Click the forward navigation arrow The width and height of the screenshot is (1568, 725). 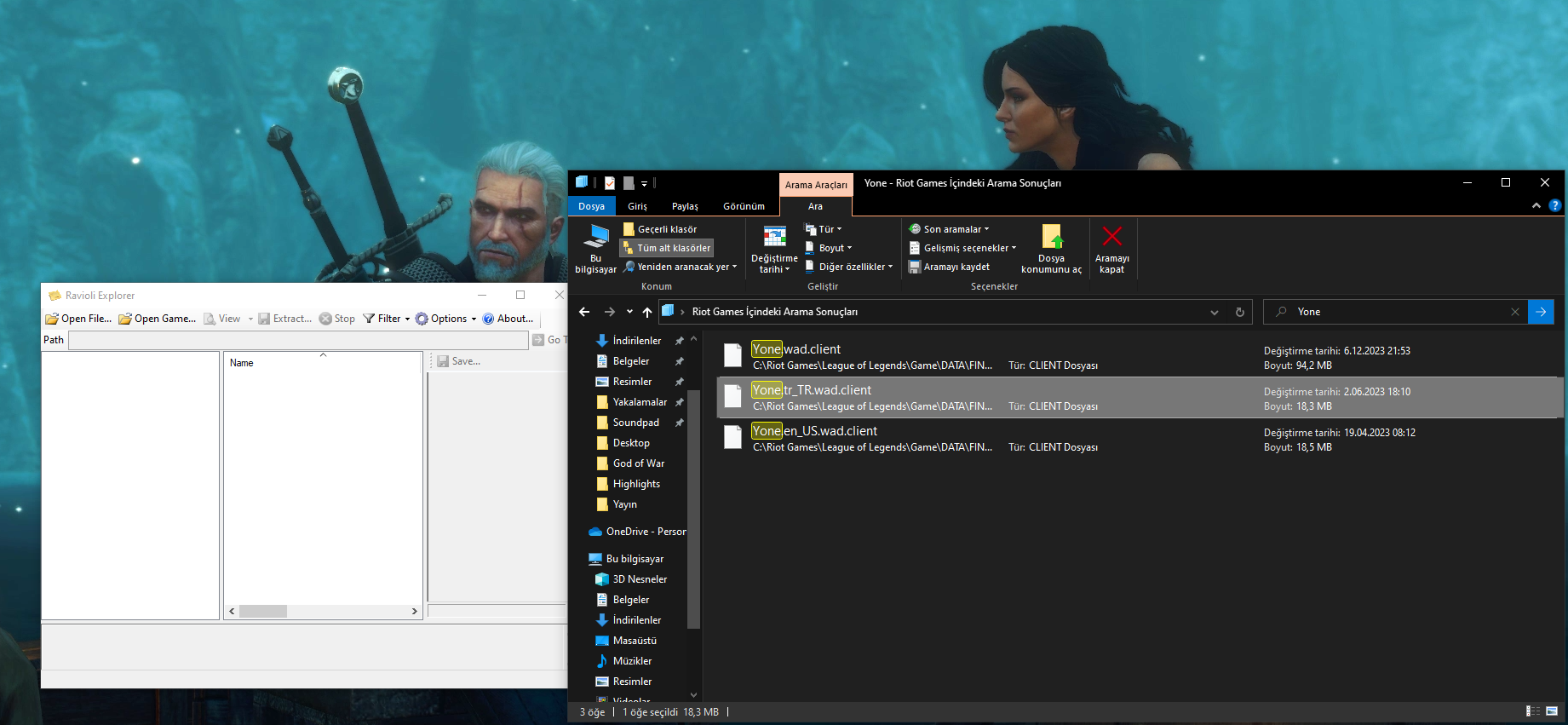click(609, 312)
